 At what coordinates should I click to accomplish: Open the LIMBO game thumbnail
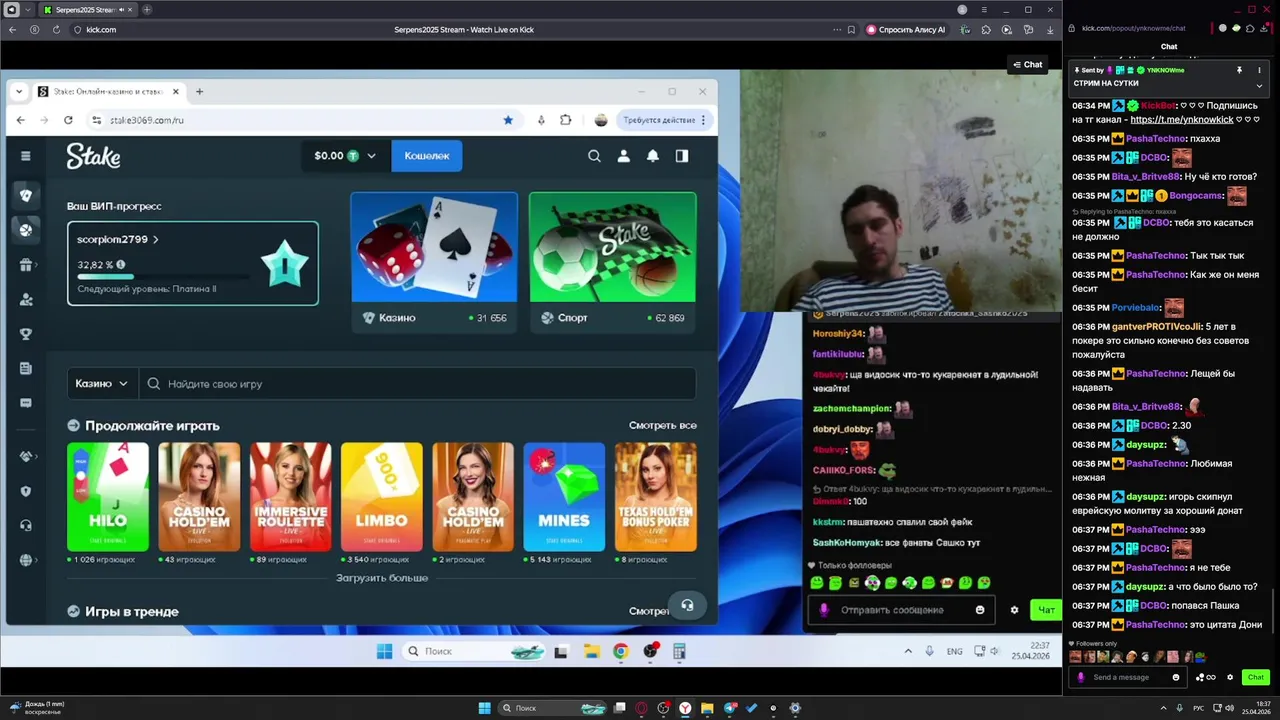(381, 497)
